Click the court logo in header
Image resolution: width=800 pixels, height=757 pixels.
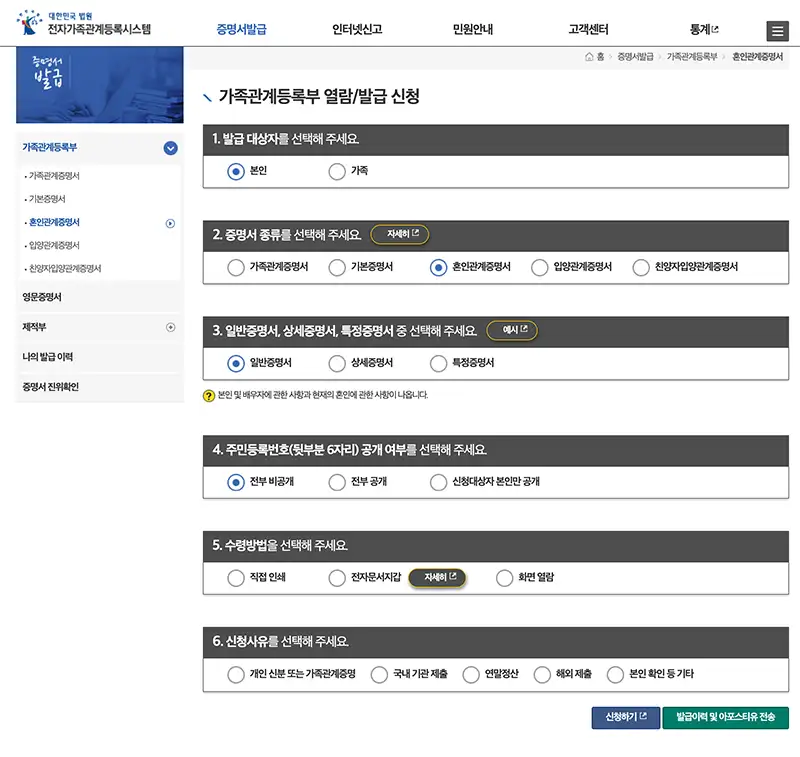(x=29, y=23)
